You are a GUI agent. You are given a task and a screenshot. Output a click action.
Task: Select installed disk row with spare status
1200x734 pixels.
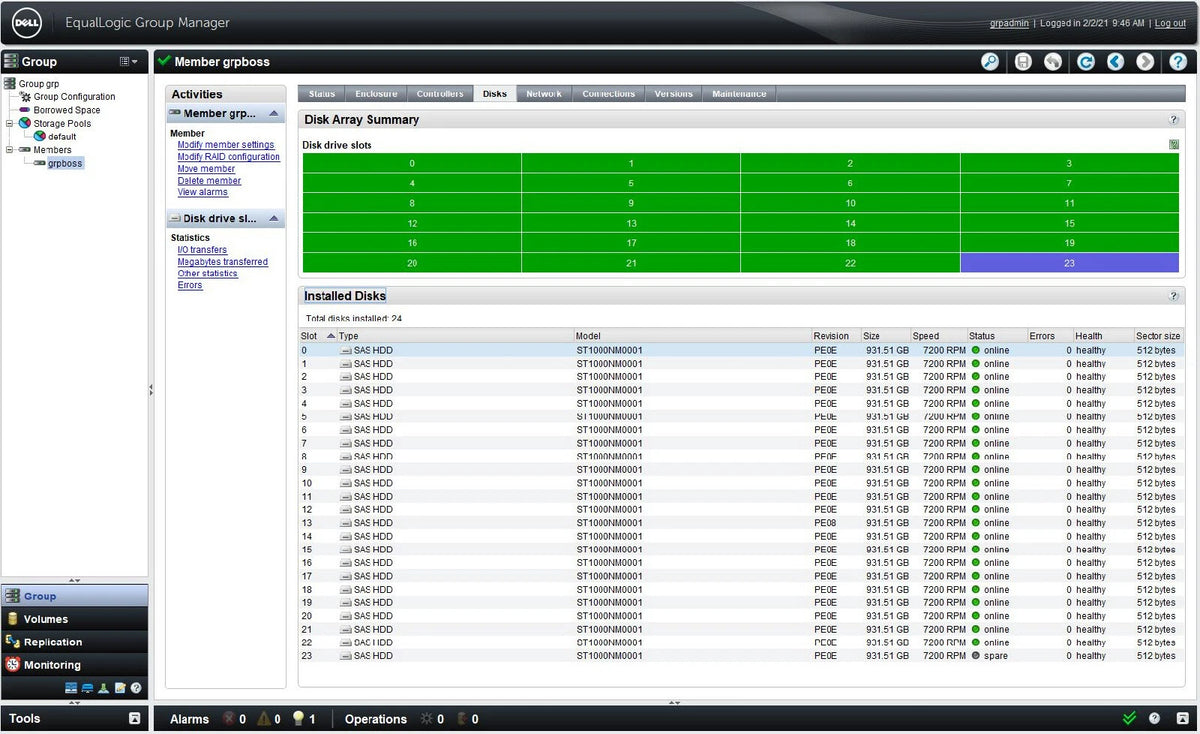740,656
